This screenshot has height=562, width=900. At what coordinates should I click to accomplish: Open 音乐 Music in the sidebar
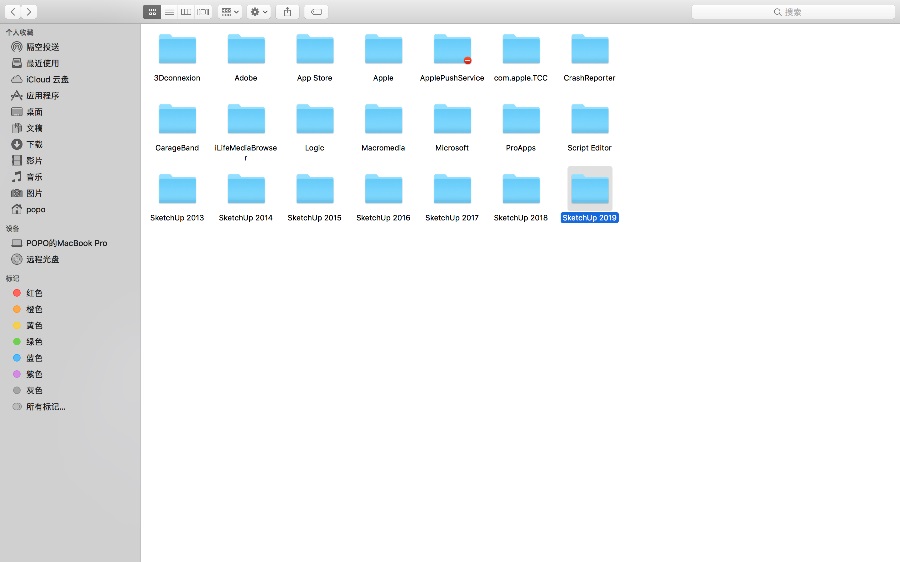coord(27,177)
